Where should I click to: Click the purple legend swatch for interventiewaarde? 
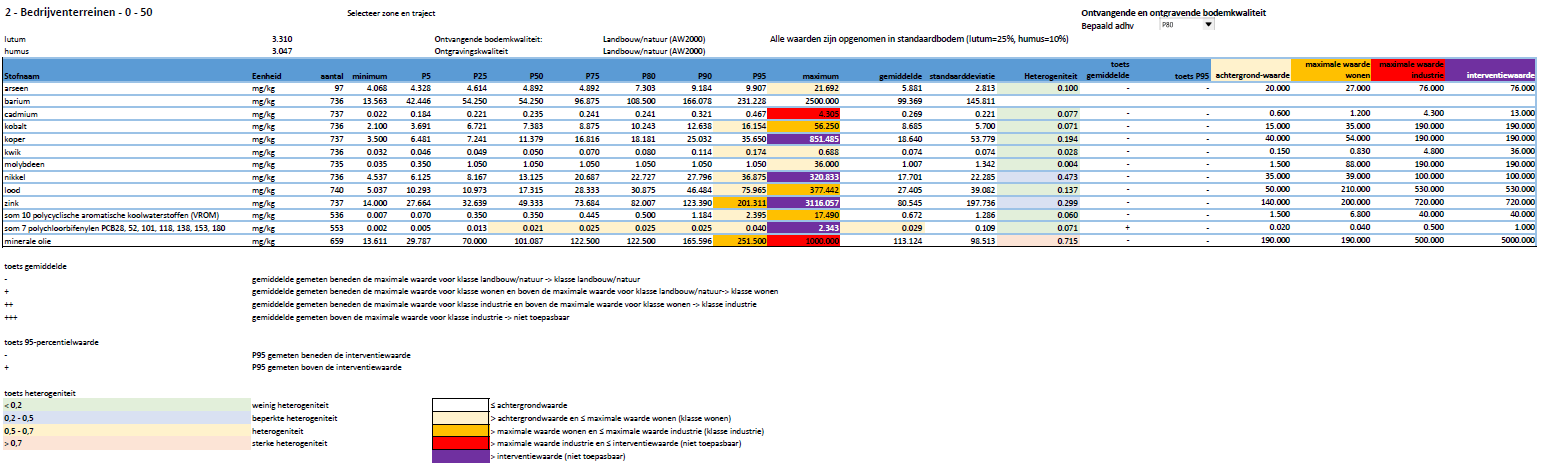pyautogui.click(x=461, y=456)
